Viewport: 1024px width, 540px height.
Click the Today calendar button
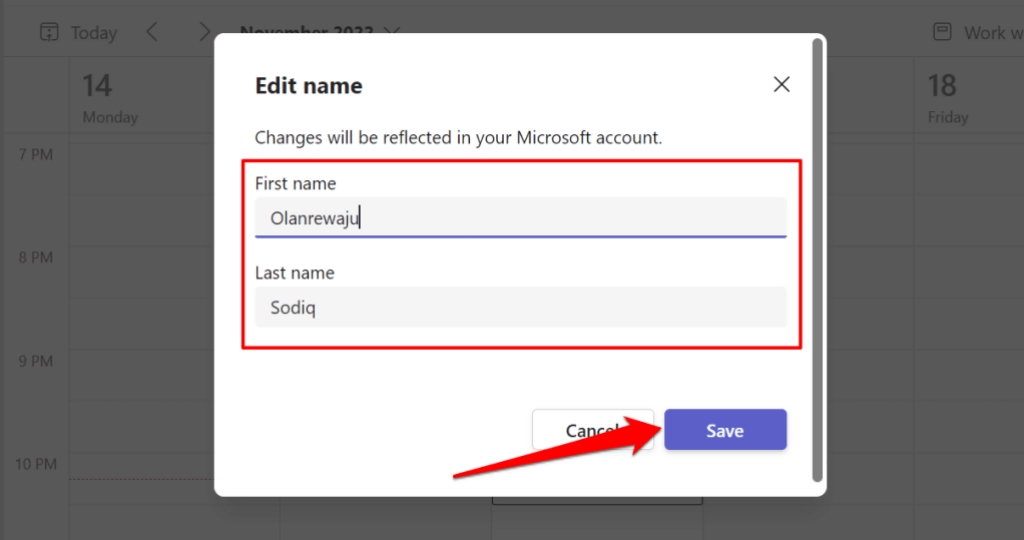click(x=79, y=33)
